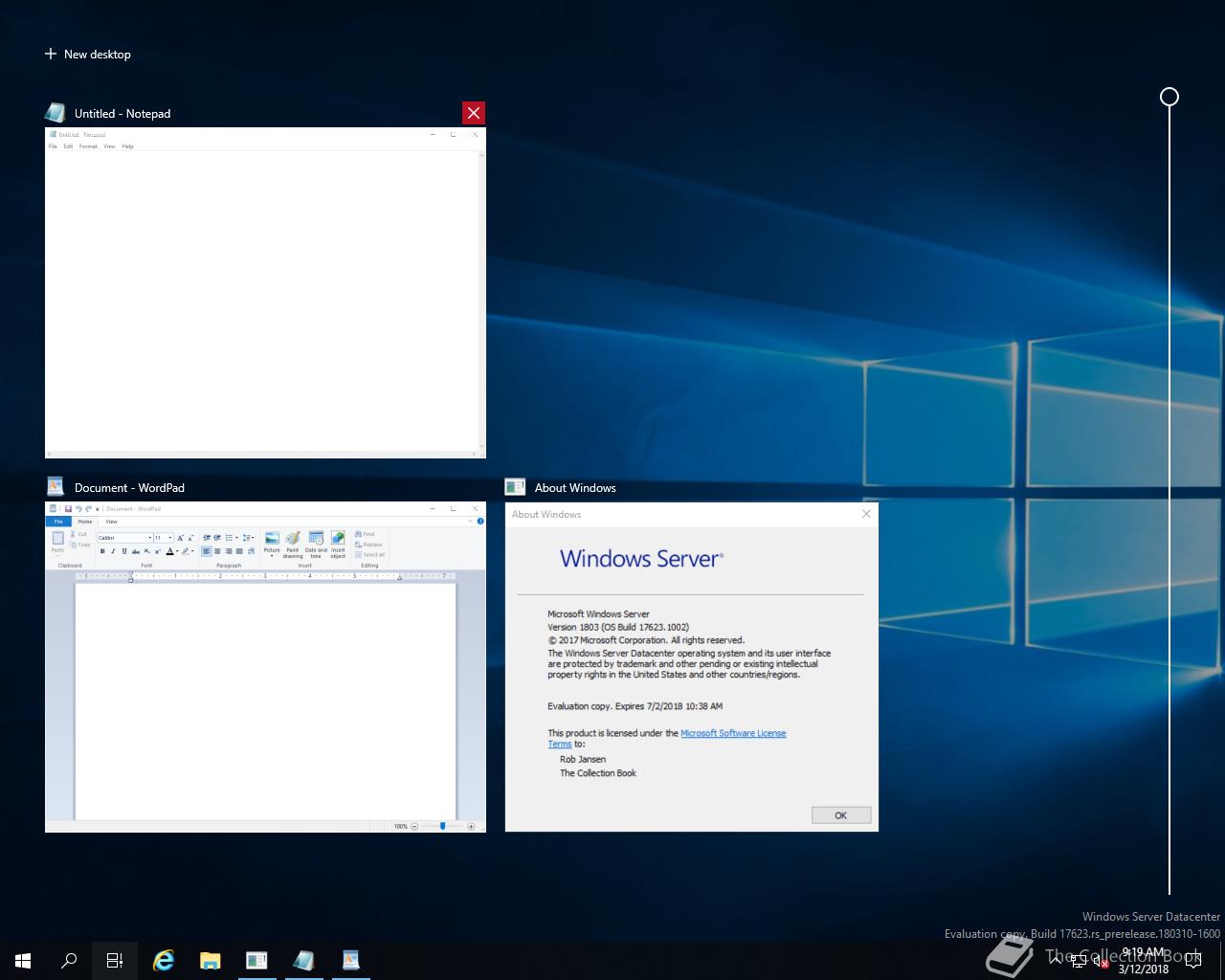Toggle Underline in WordPad
Screen dimensions: 1225x980
tap(124, 551)
